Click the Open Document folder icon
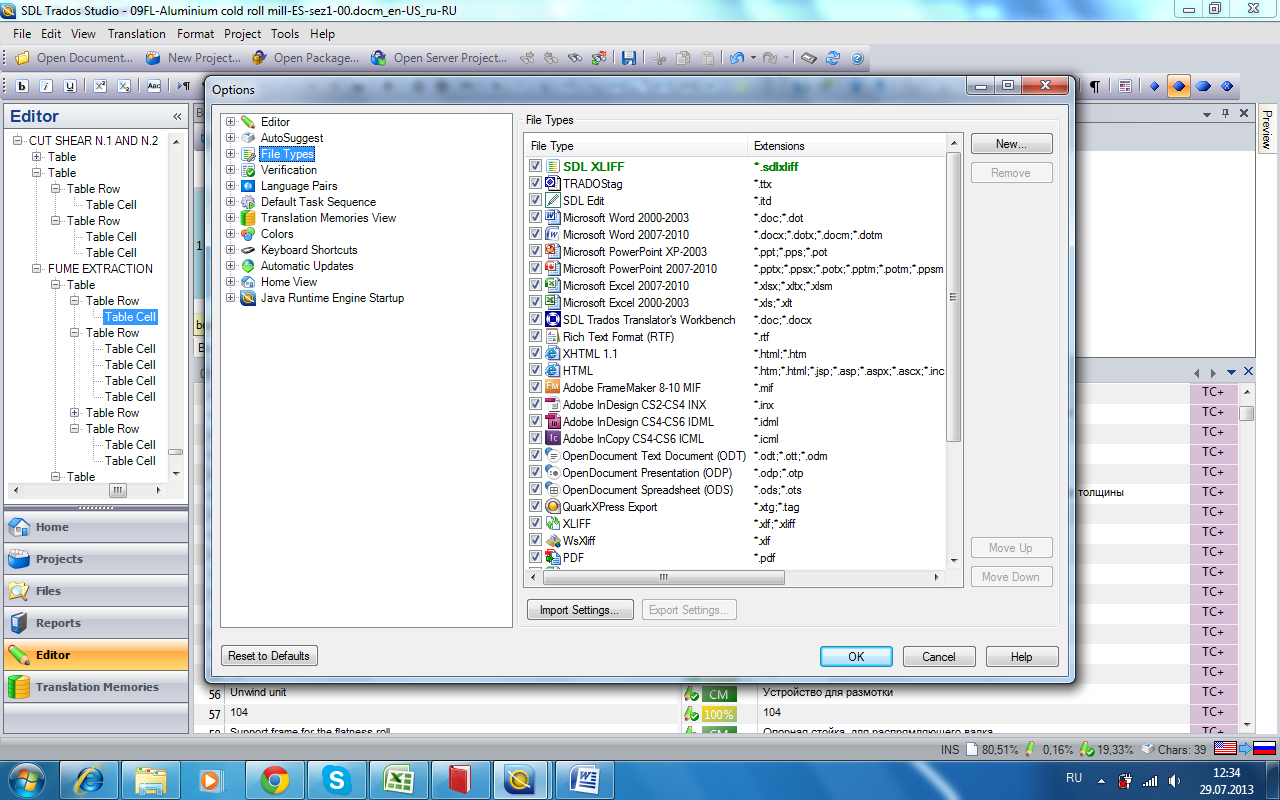 [x=22, y=58]
